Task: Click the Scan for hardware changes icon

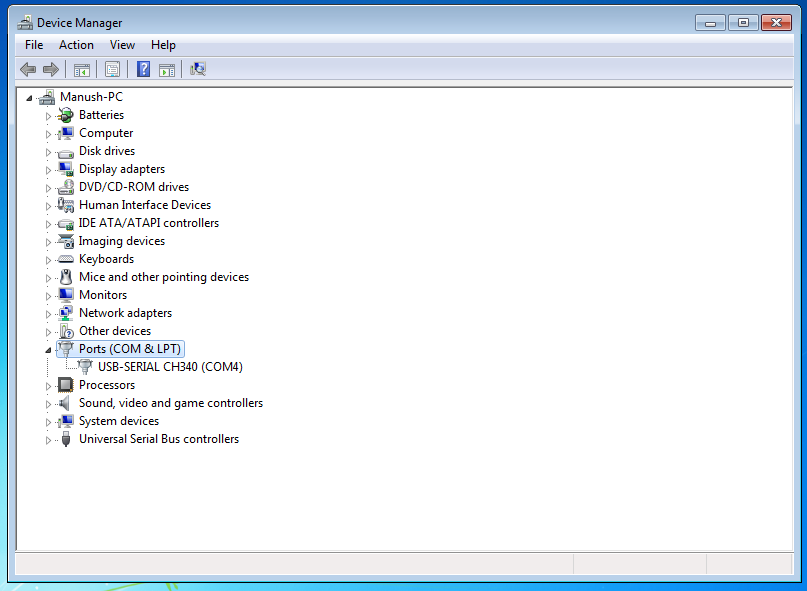Action: (x=198, y=68)
